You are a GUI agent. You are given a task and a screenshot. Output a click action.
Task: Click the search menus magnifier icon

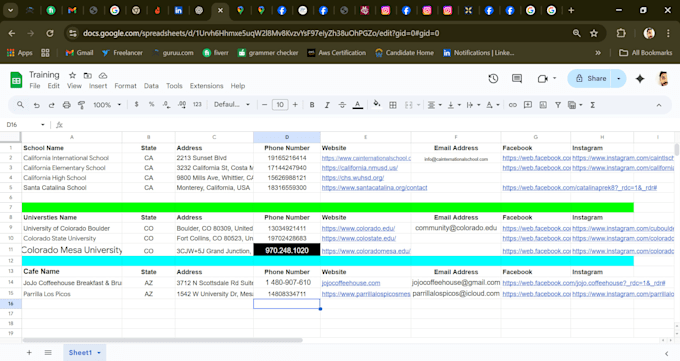click(20, 105)
